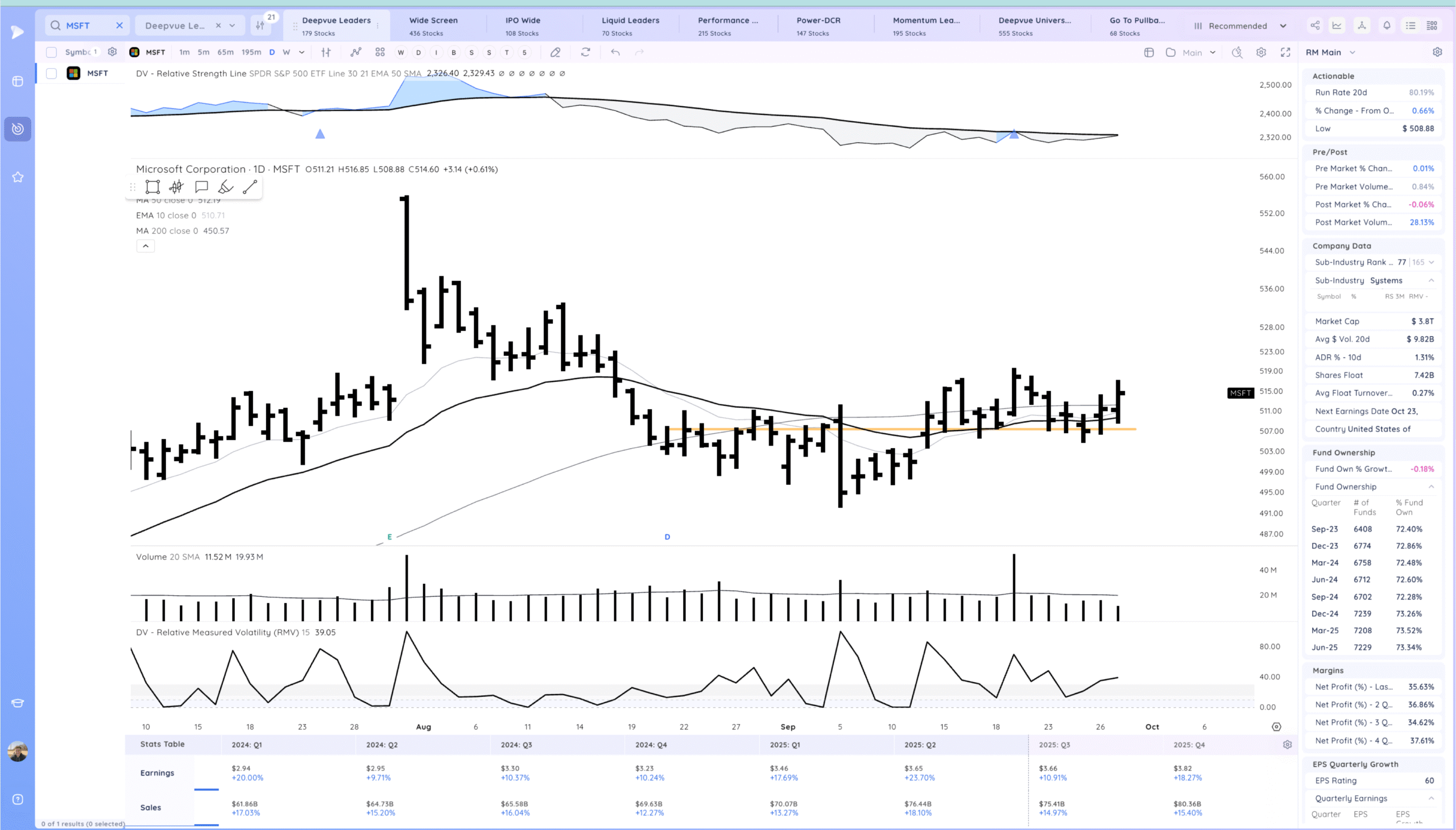Toggle the circular I marker button
The height and width of the screenshot is (830, 1456).
[x=436, y=52]
